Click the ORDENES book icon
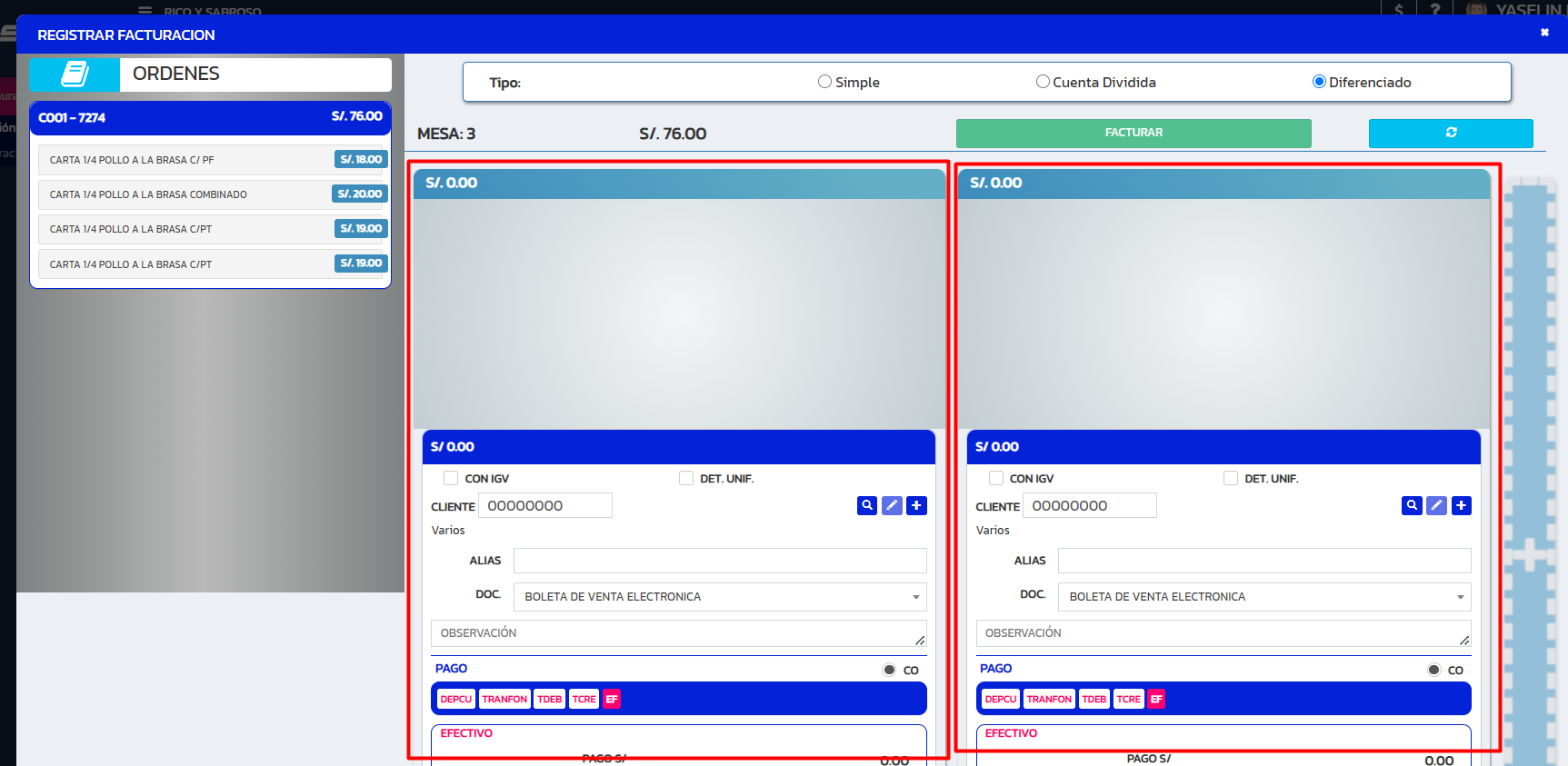 [75, 75]
